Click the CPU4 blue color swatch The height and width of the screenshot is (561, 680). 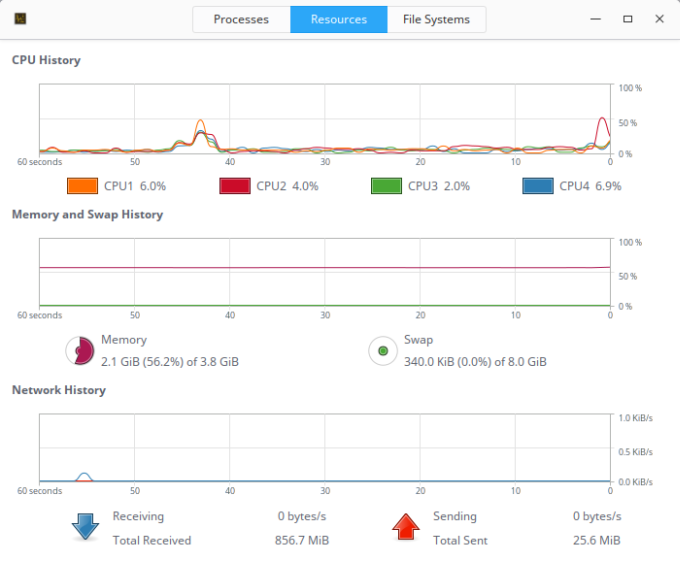click(x=538, y=186)
